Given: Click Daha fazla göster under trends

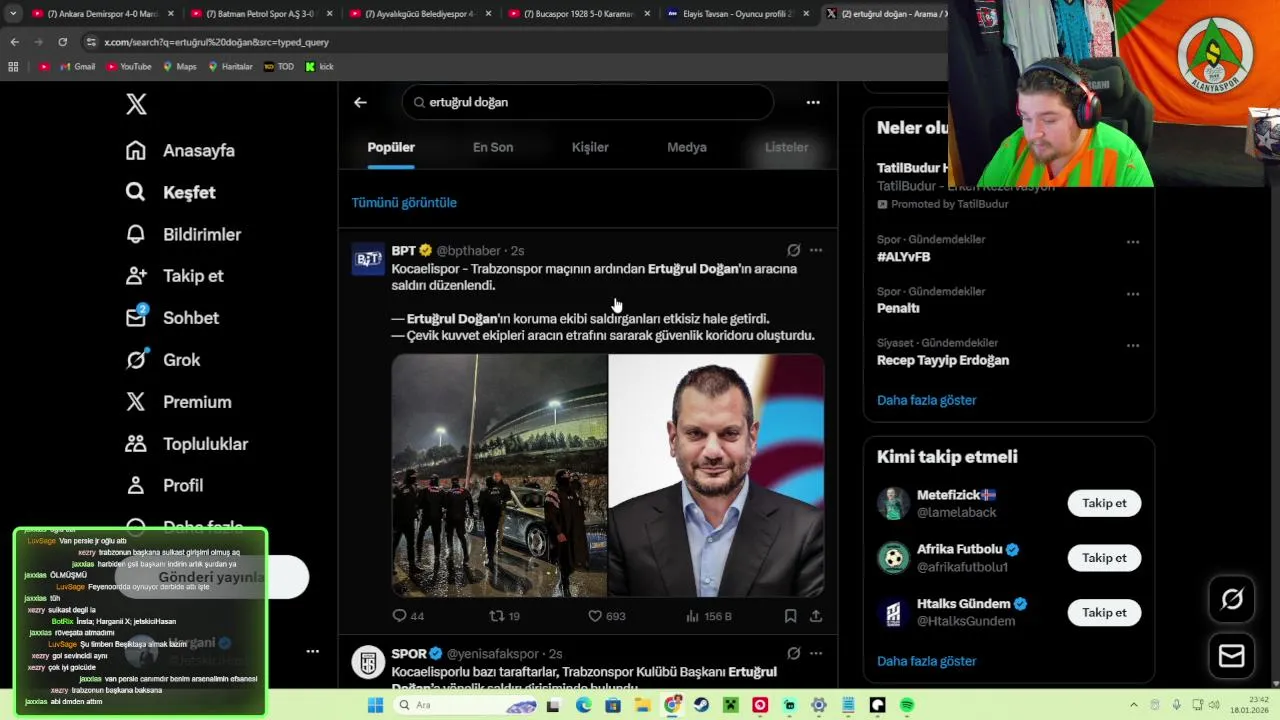Looking at the screenshot, I should [926, 400].
